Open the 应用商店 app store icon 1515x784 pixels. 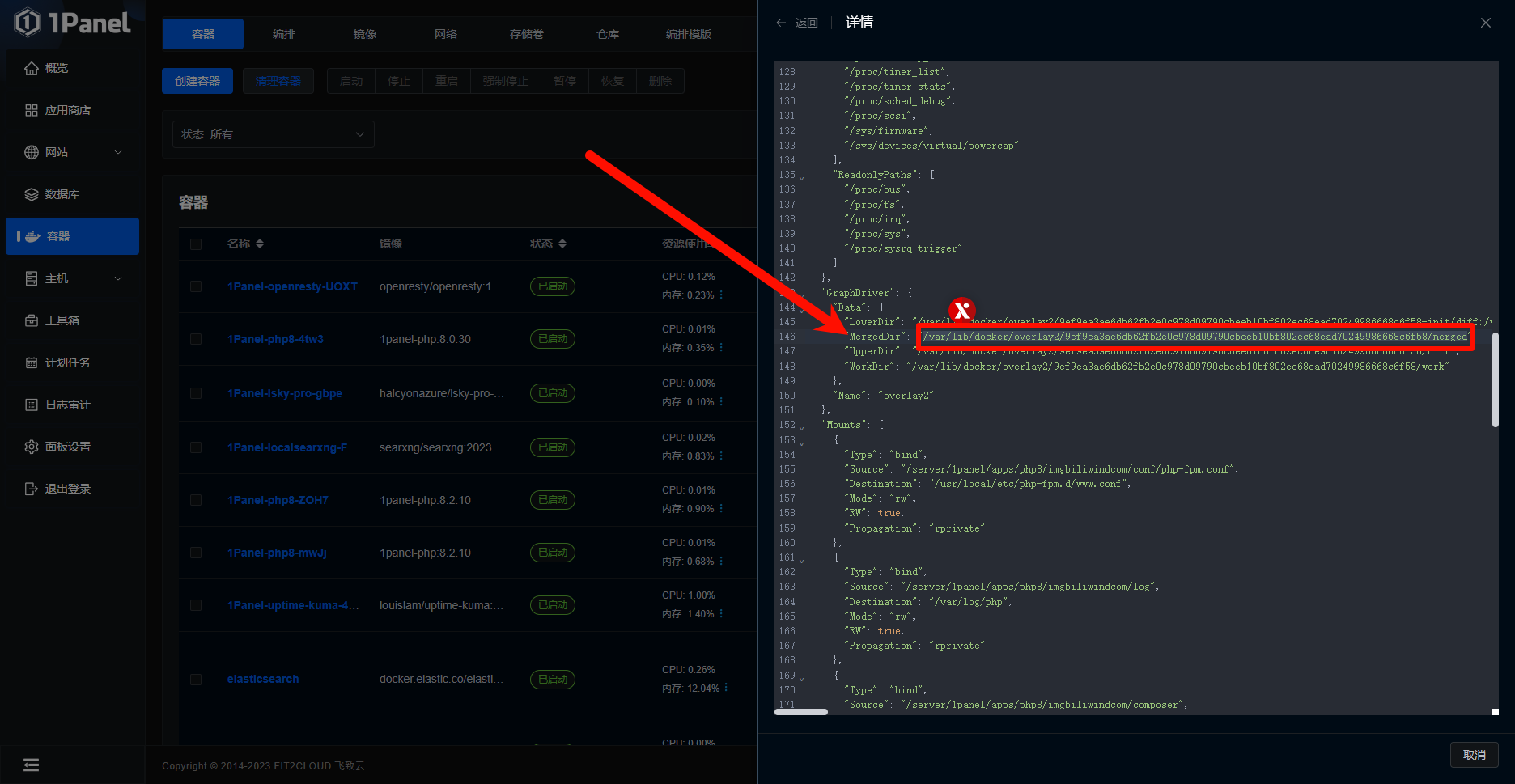point(32,110)
